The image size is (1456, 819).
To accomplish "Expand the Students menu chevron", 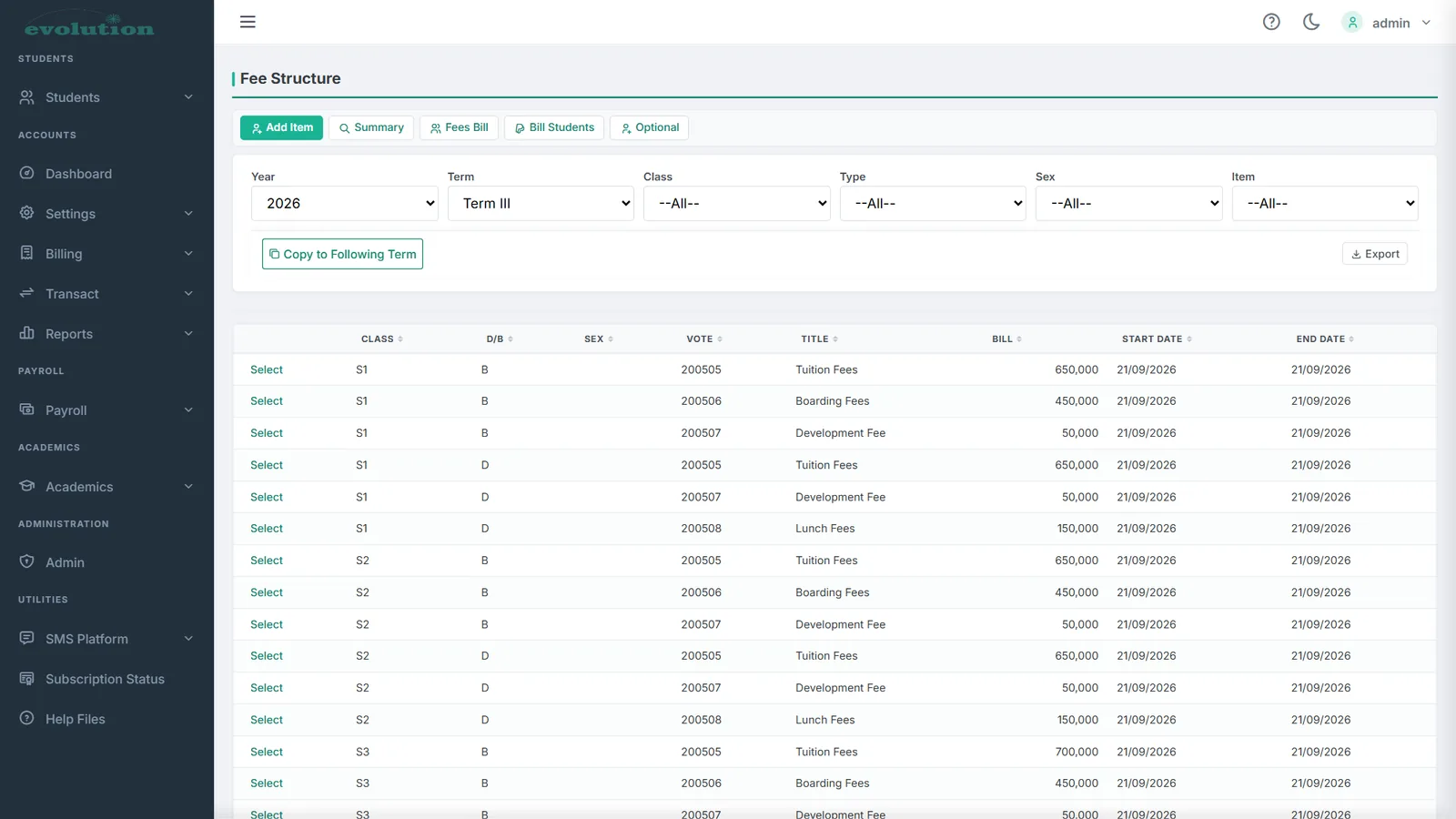I will [x=188, y=97].
